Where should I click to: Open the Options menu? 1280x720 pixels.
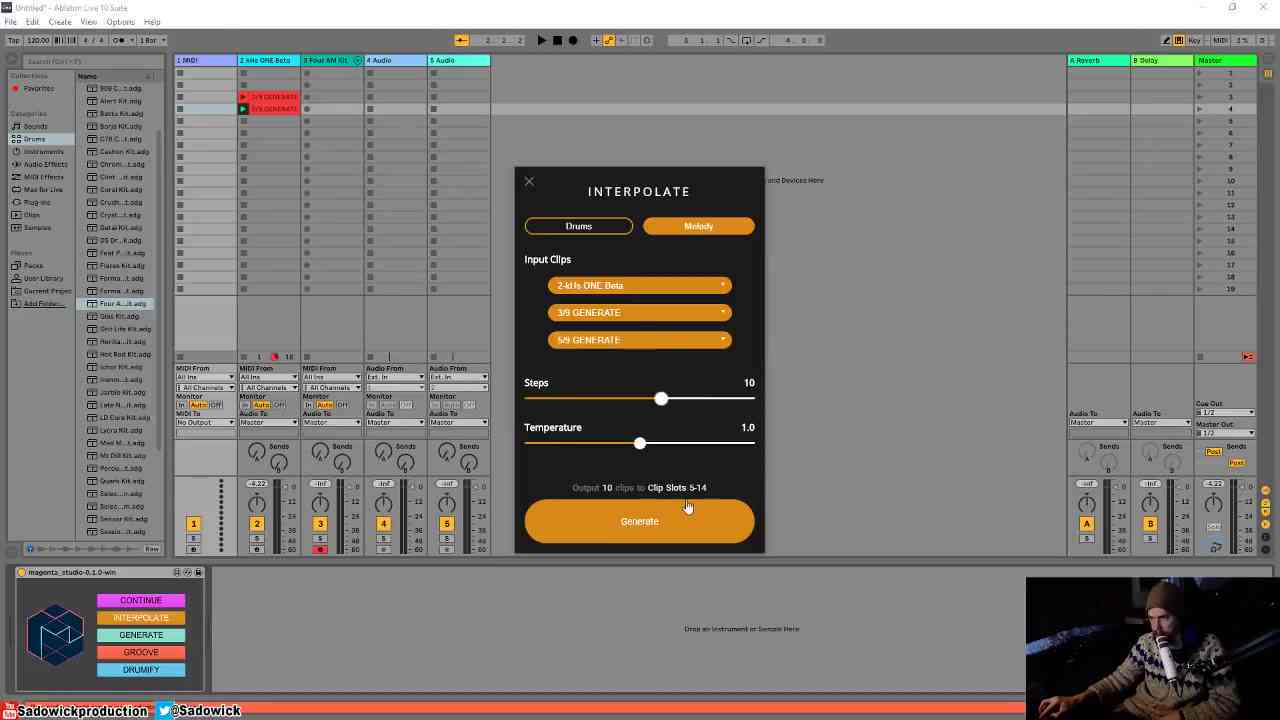(x=121, y=22)
